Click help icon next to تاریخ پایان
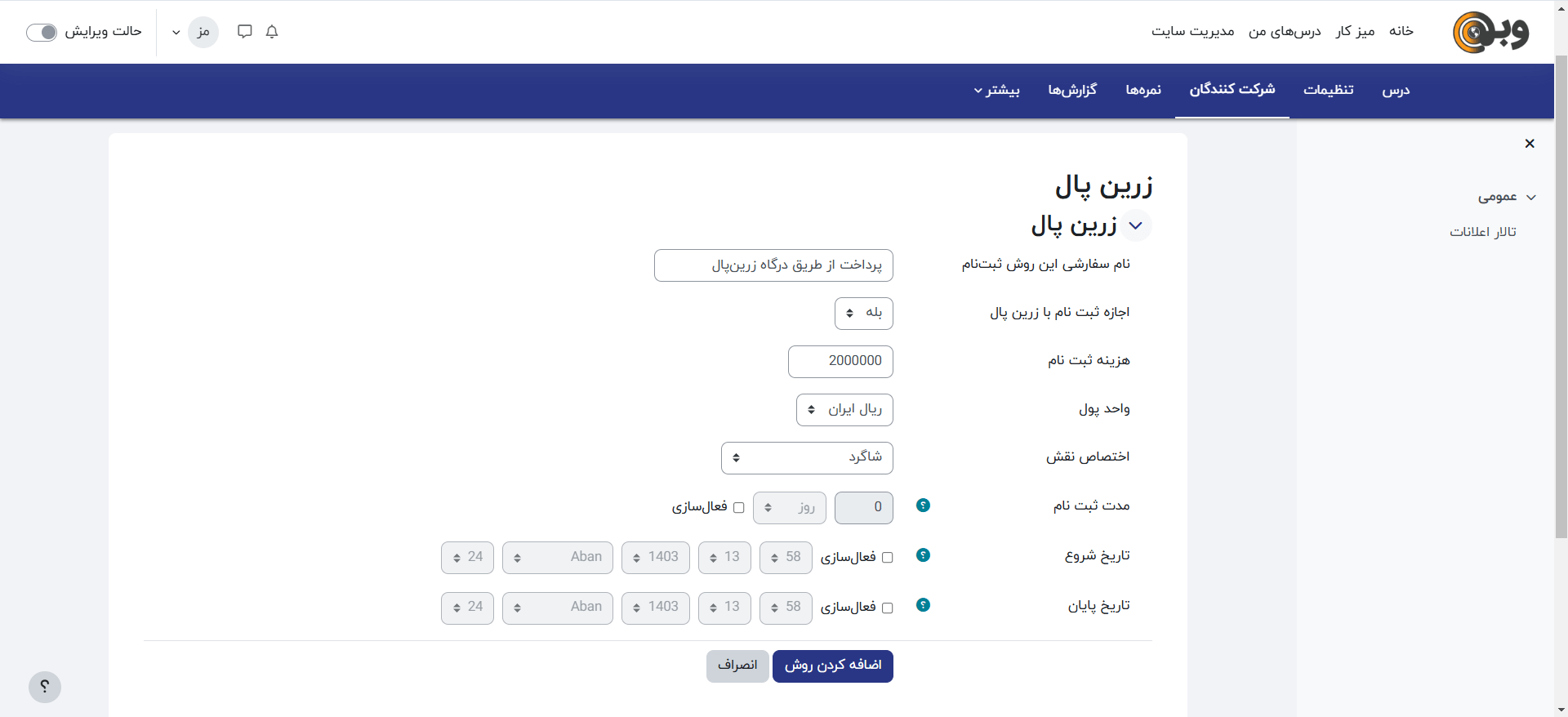 click(923, 605)
